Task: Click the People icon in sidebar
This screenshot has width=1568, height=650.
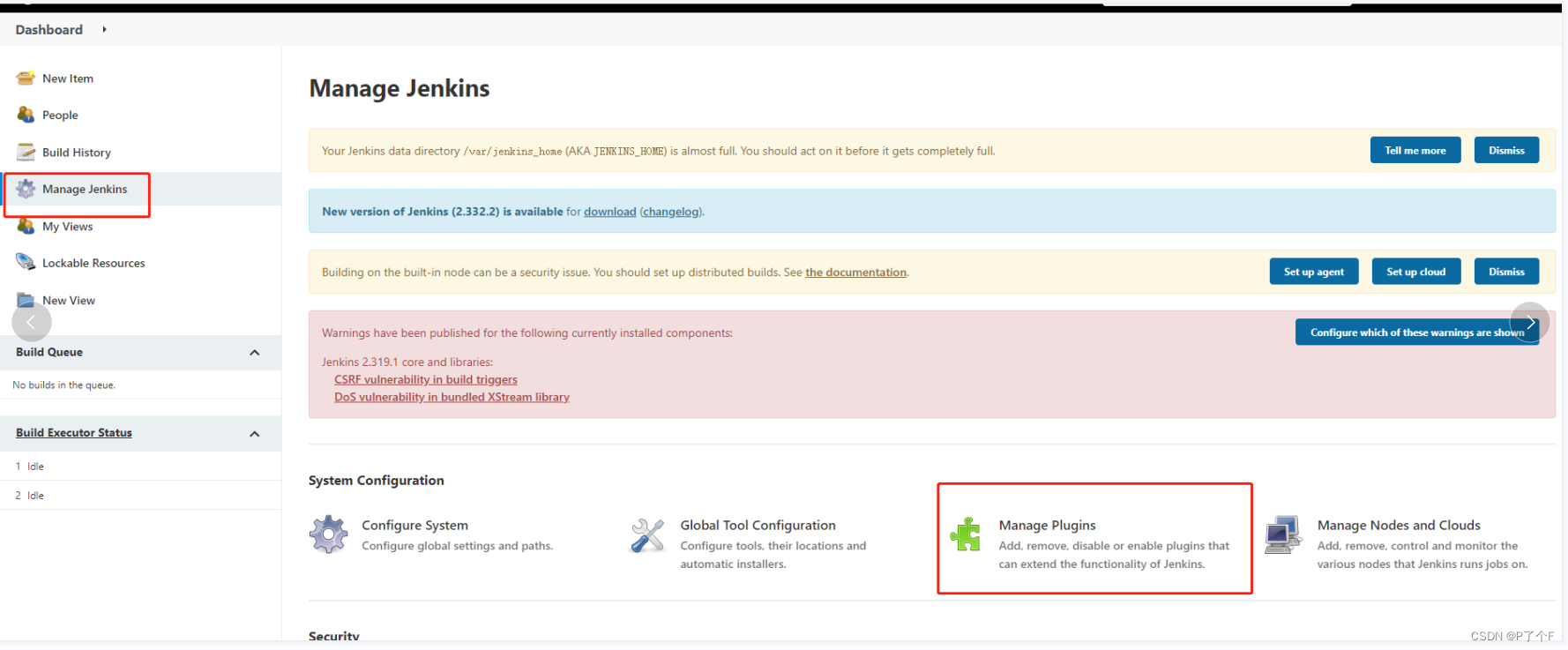Action: (26, 115)
